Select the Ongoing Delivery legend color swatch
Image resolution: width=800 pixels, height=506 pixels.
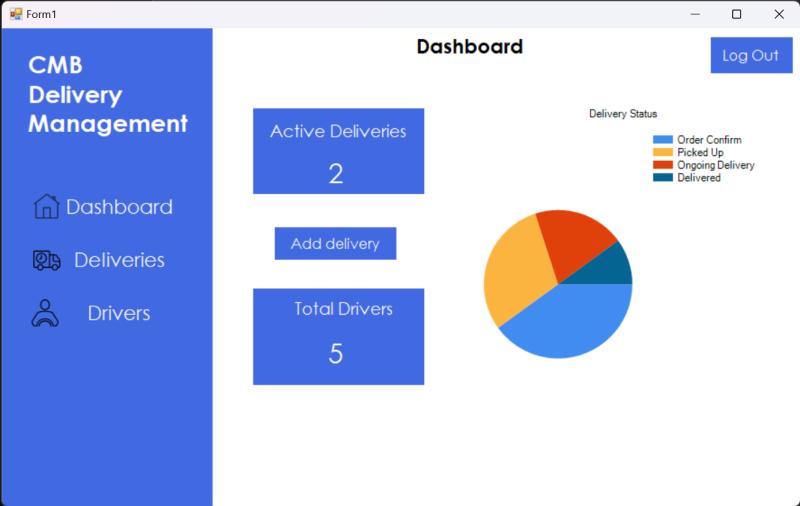click(x=663, y=165)
